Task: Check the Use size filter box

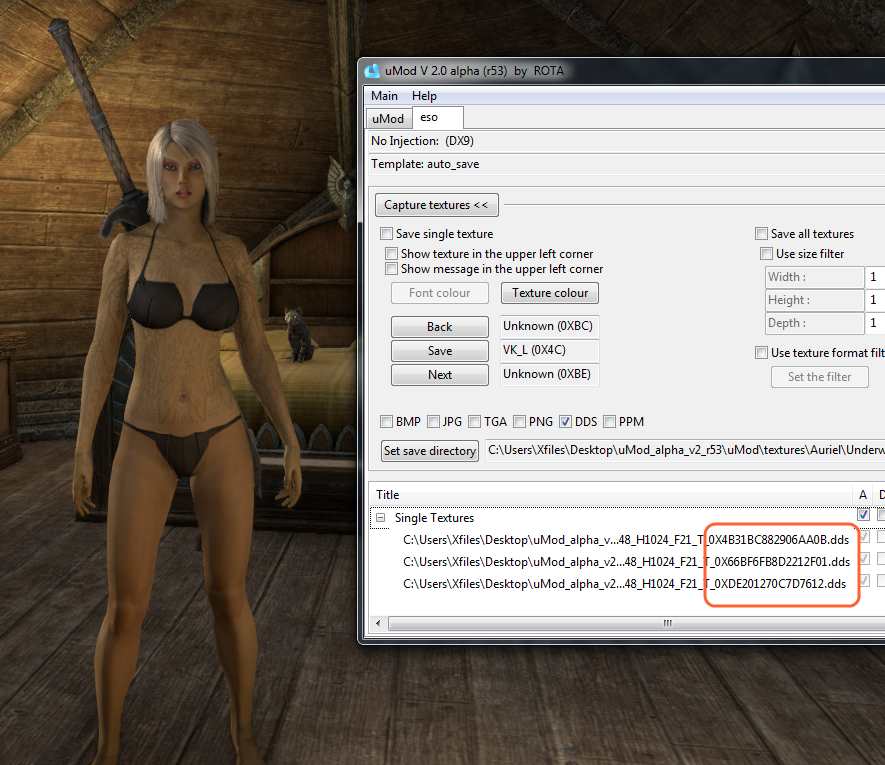Action: point(767,254)
